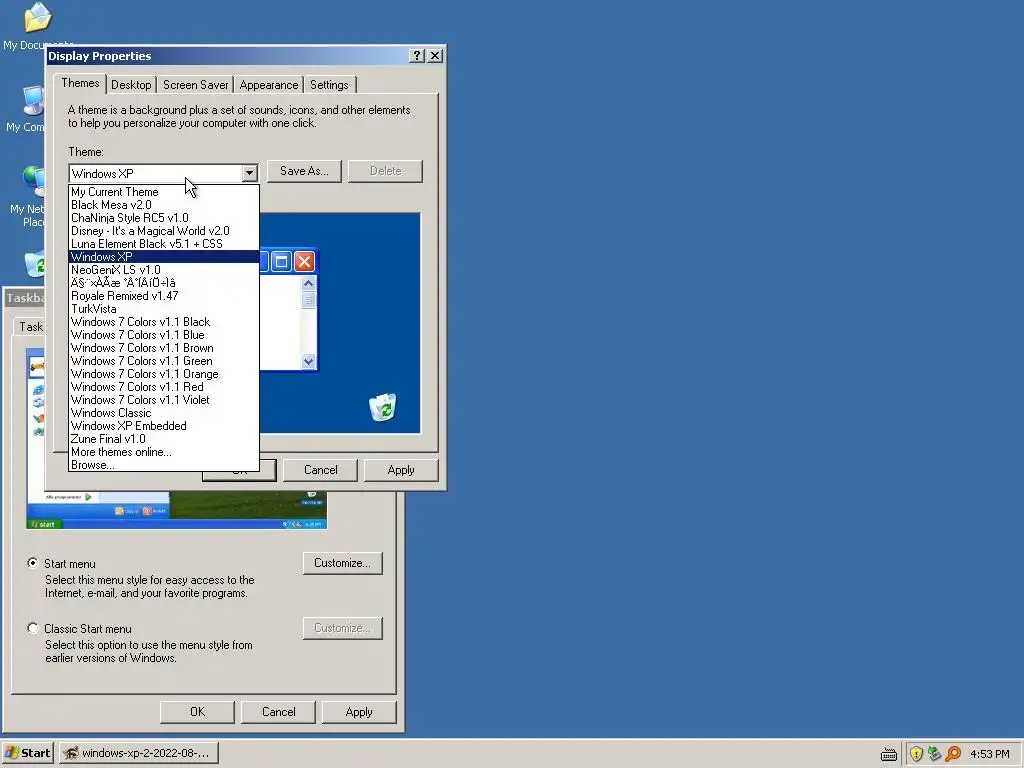Select Black Mesa v2.0 theme

[x=164, y=205]
